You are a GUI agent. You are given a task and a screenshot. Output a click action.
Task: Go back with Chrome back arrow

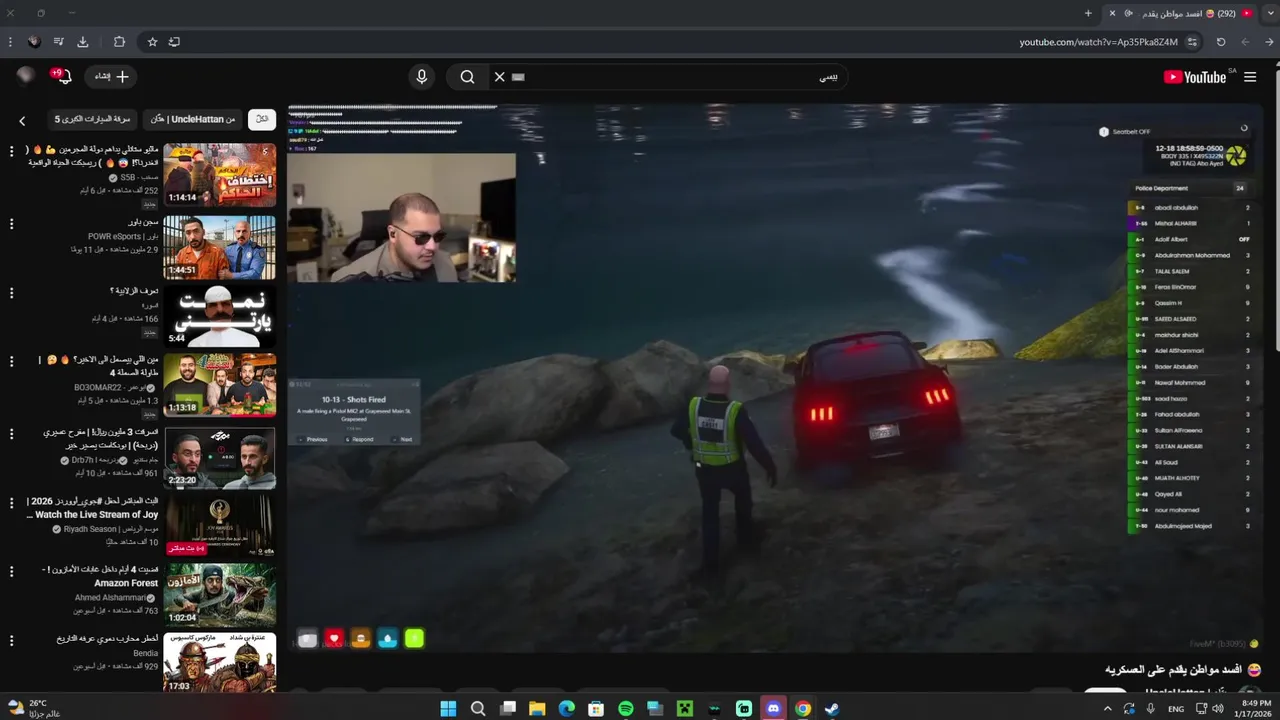pyautogui.click(x=1270, y=42)
